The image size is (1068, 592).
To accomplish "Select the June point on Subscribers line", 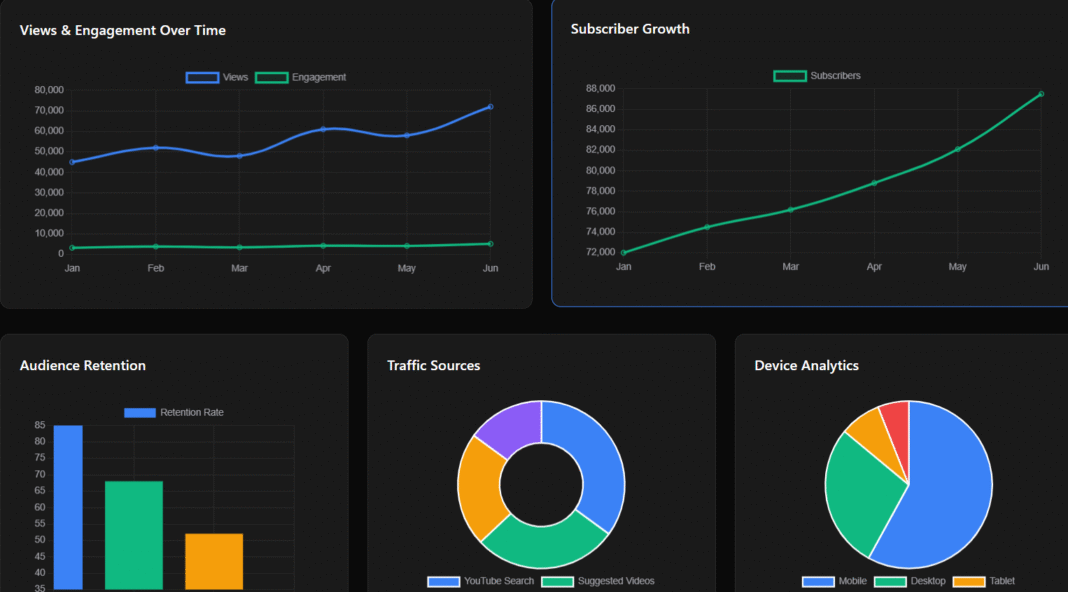I will point(1041,94).
